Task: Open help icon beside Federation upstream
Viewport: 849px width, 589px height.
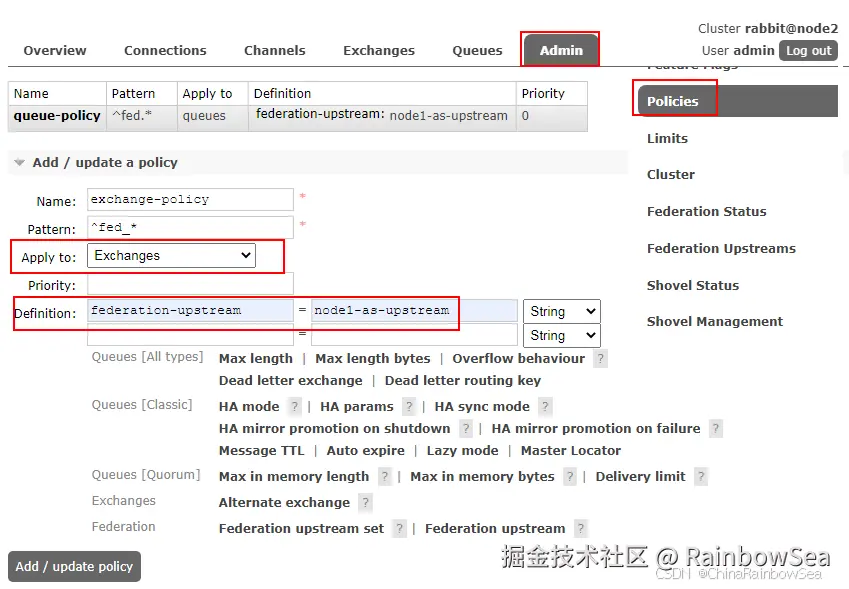Action: pos(580,528)
